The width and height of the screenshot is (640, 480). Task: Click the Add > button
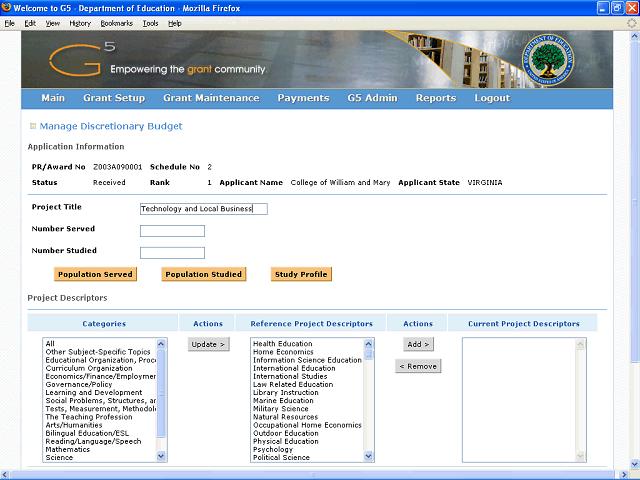coord(418,344)
